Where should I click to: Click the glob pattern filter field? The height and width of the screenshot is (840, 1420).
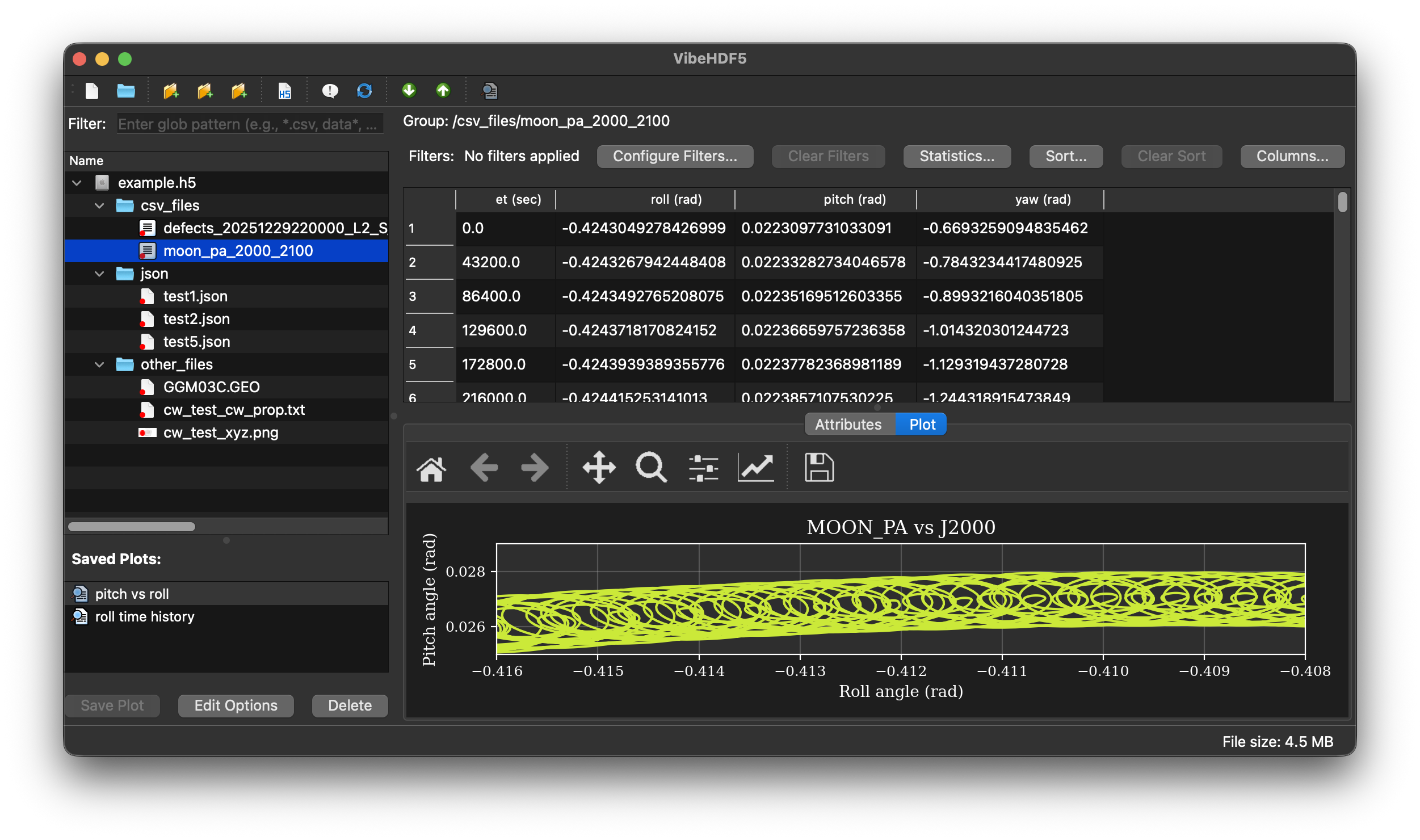[250, 124]
